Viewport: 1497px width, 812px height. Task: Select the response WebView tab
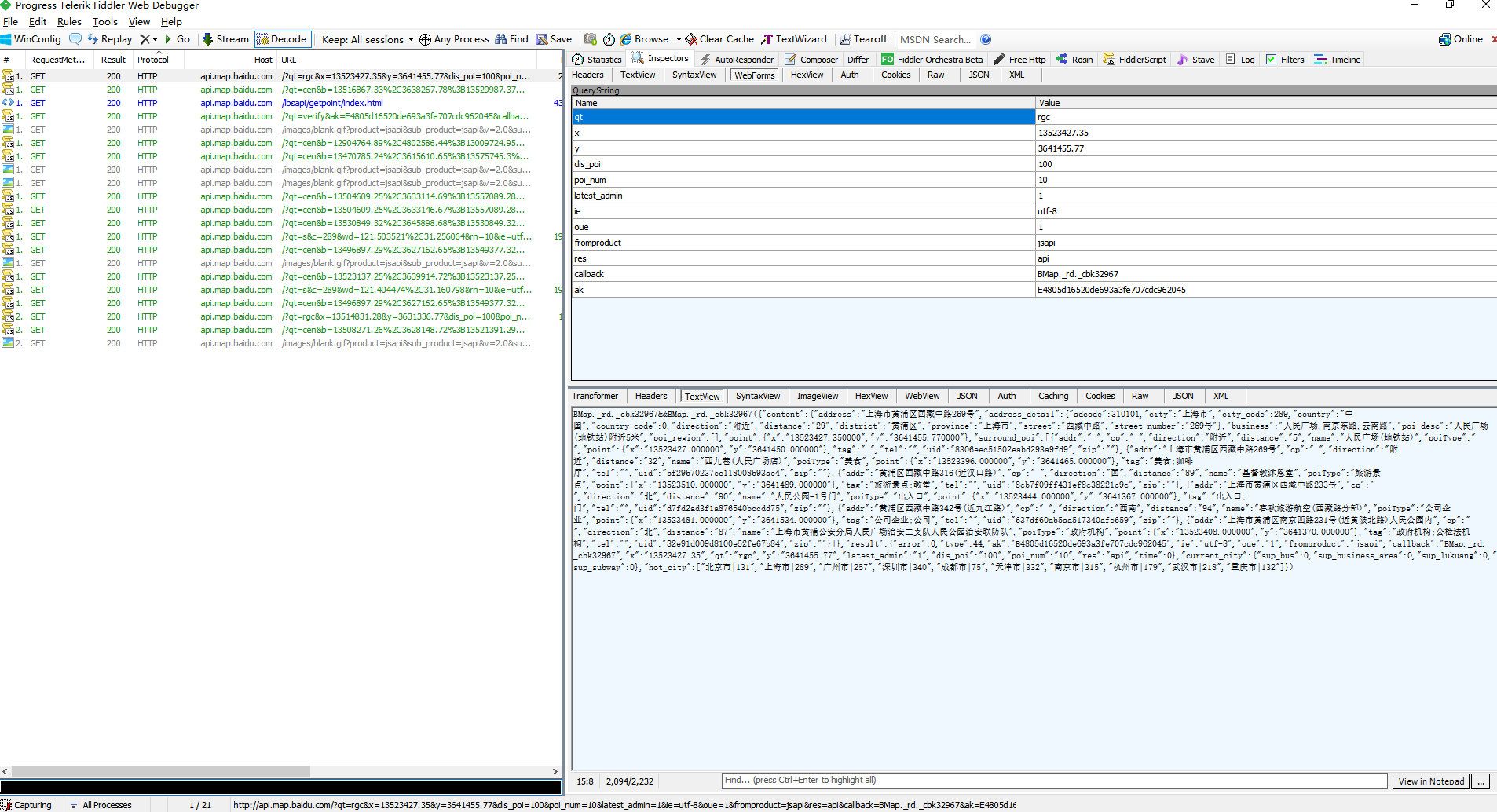(x=922, y=396)
